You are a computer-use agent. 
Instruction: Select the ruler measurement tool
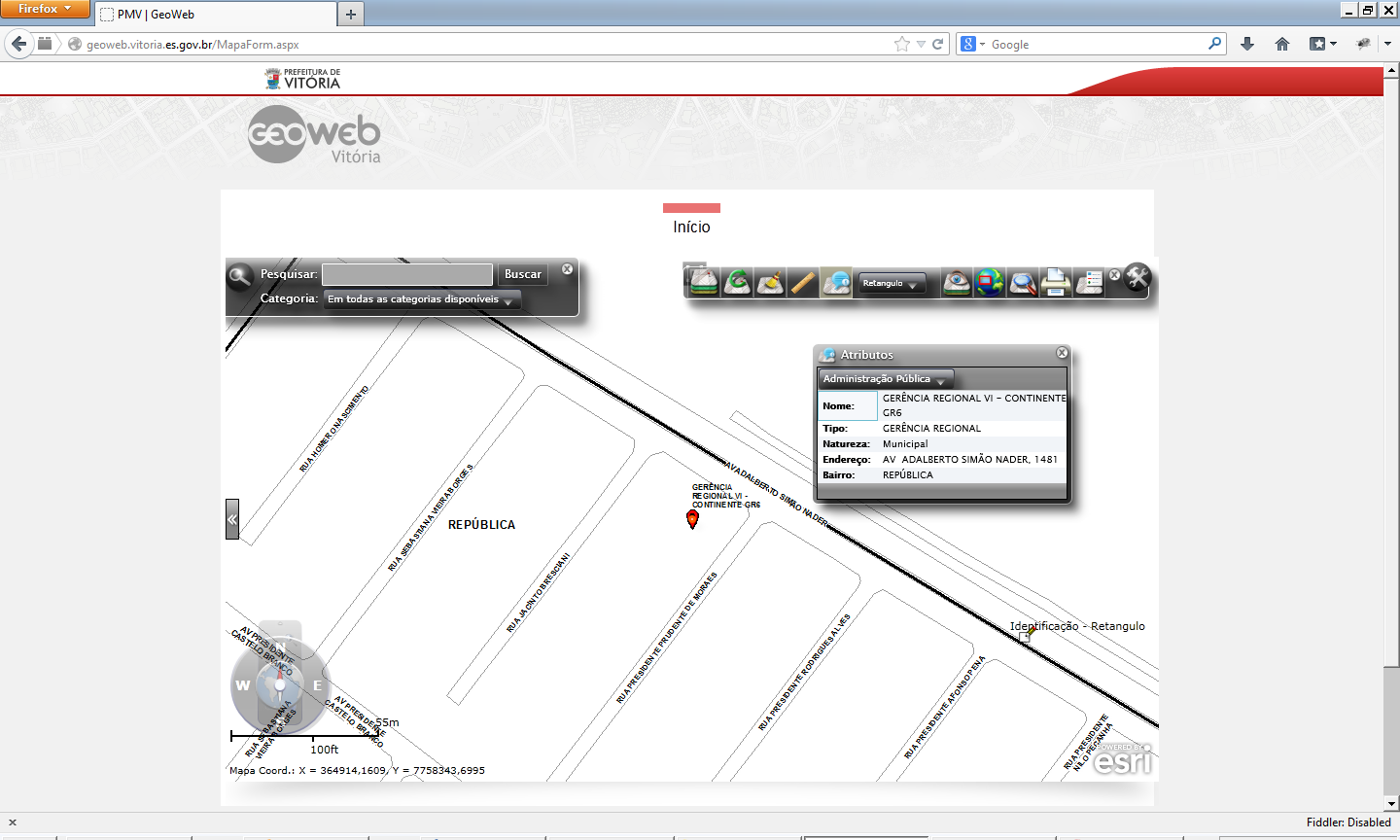[803, 282]
